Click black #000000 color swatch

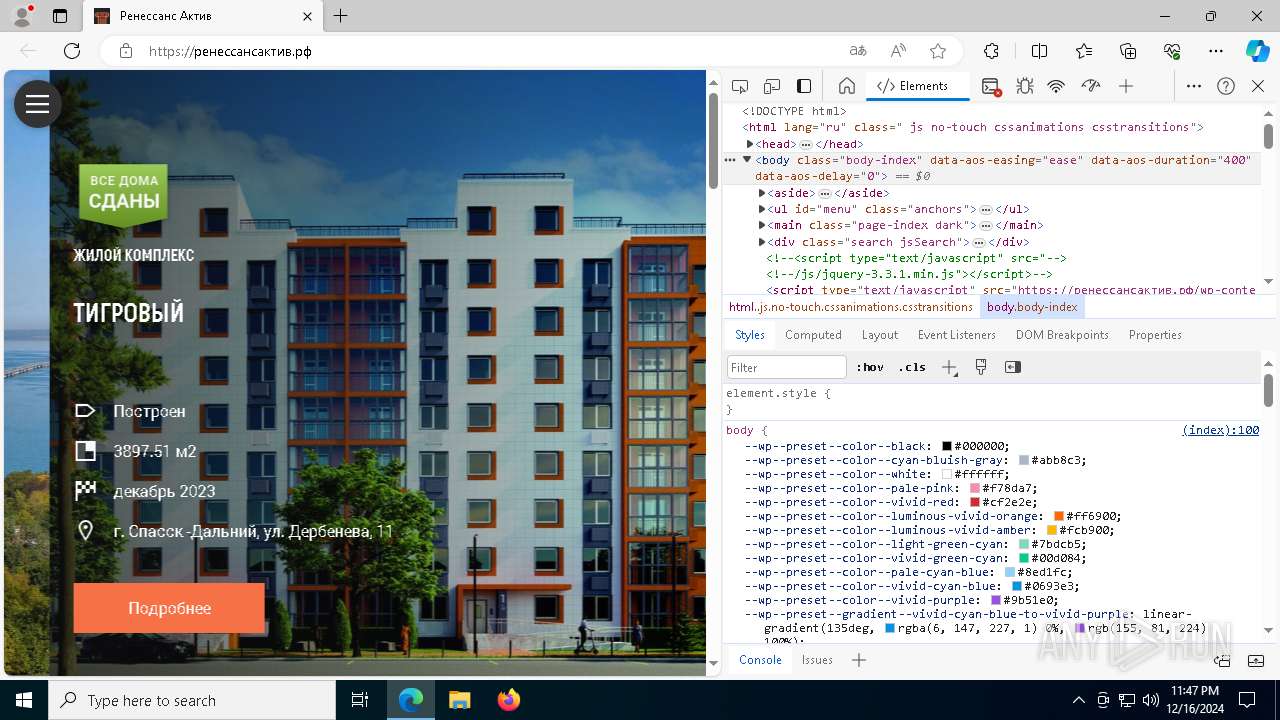pyautogui.click(x=946, y=446)
